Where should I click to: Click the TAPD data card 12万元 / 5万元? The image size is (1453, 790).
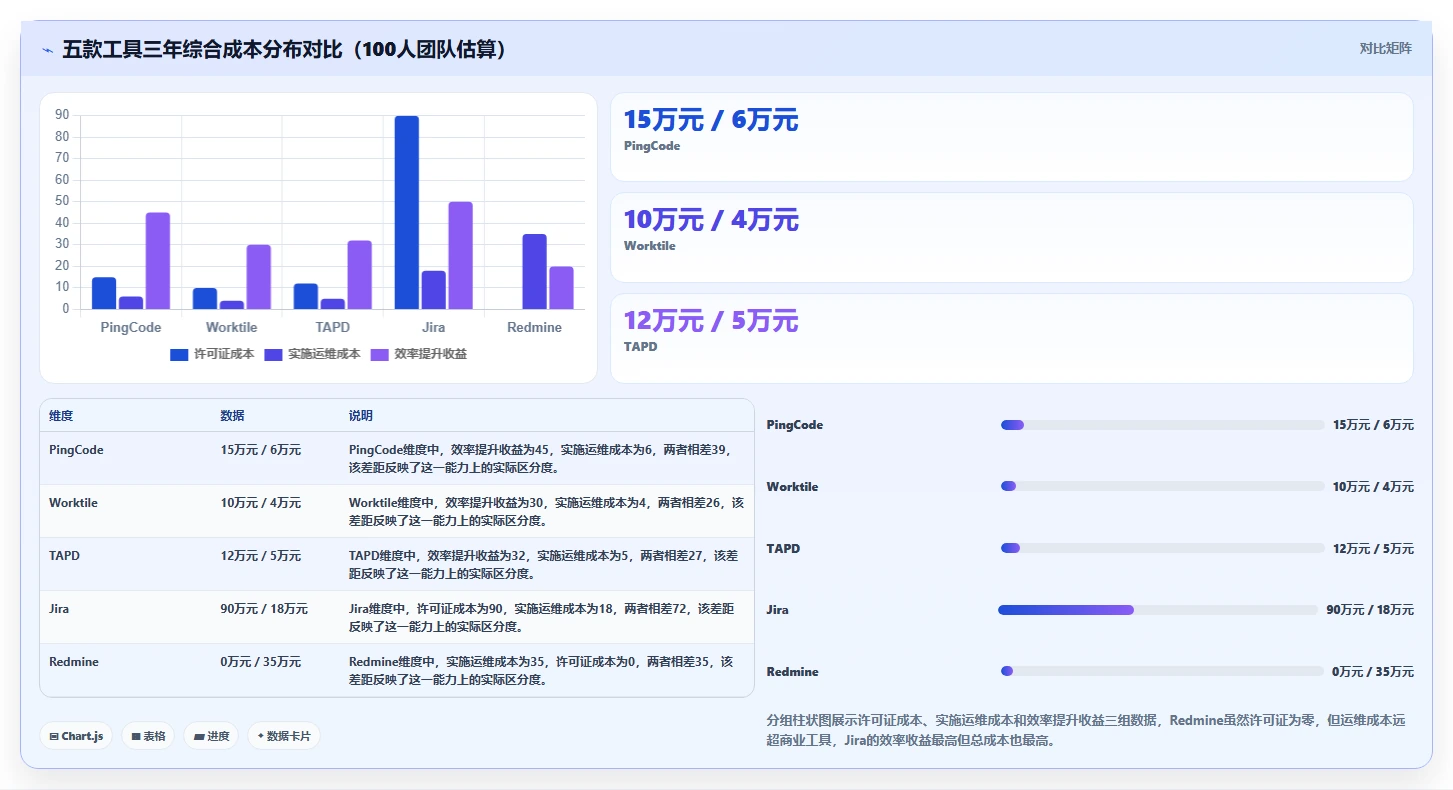(1011, 338)
